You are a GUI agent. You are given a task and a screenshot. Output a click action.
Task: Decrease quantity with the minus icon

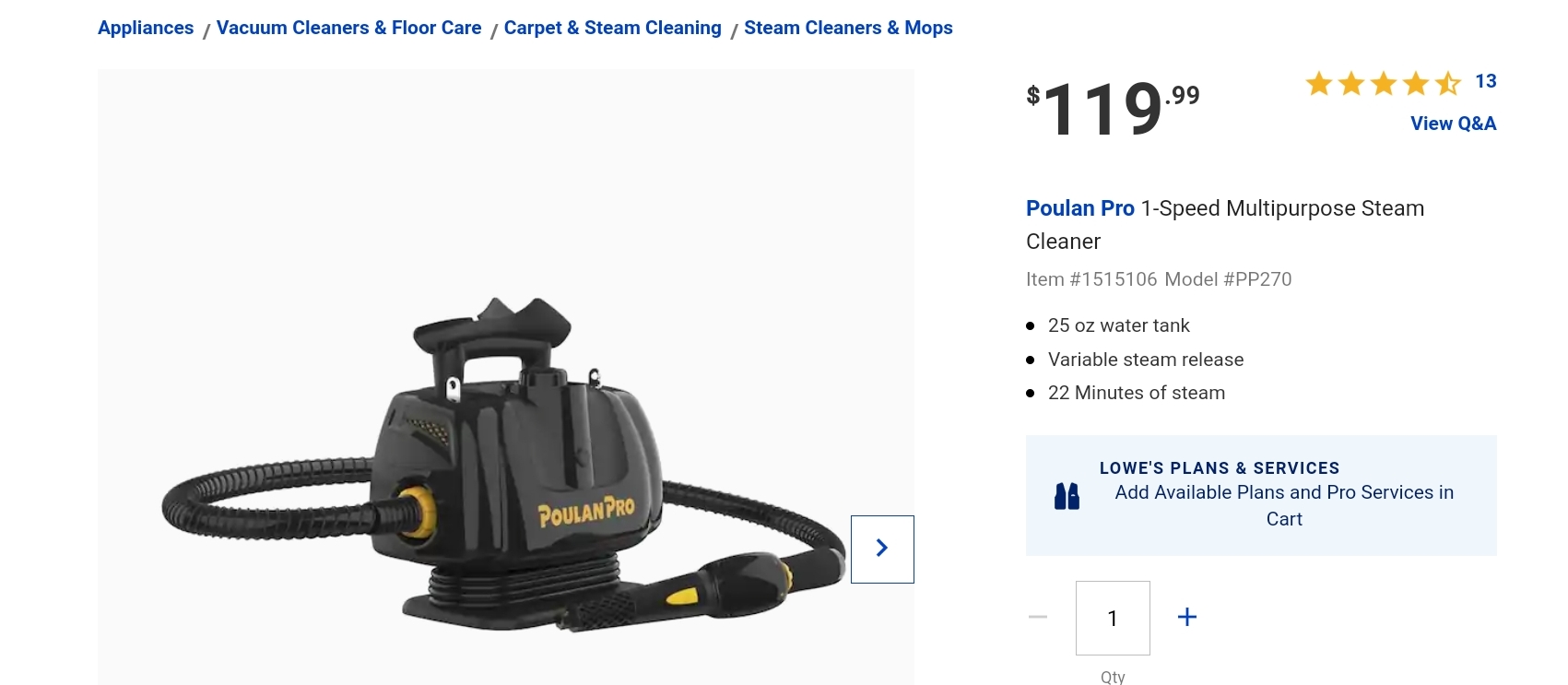coord(1038,617)
